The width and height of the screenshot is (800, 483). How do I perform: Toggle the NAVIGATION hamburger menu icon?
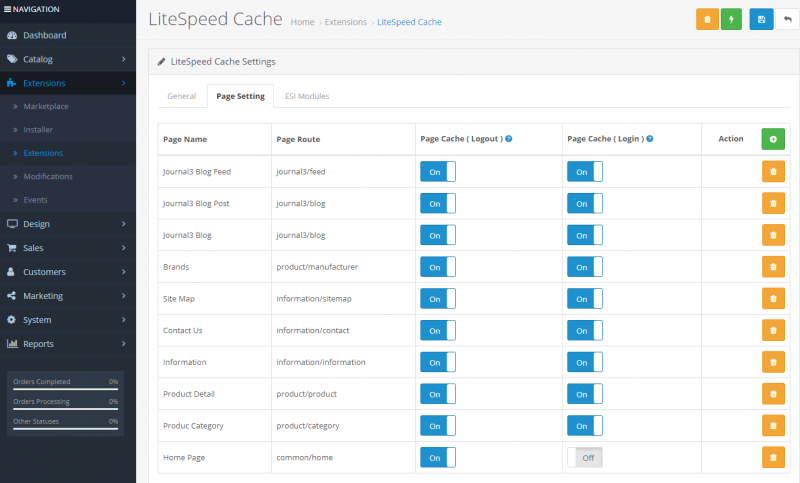[x=7, y=9]
